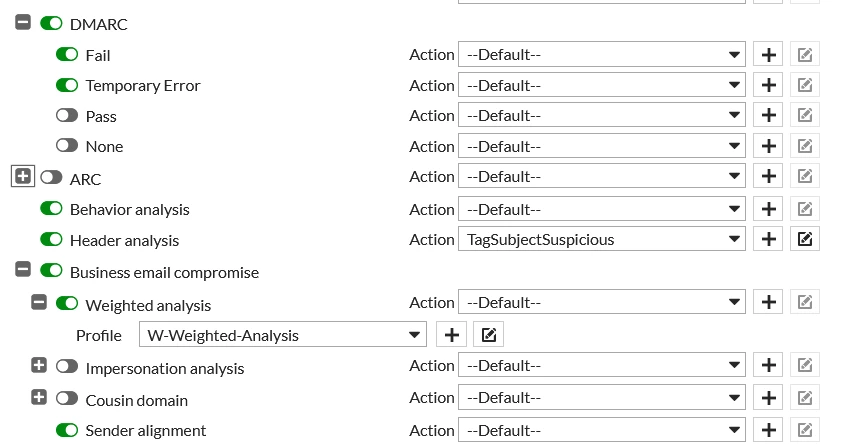Toggle off Business email compromise
This screenshot has width=855, height=444.
click(x=51, y=270)
